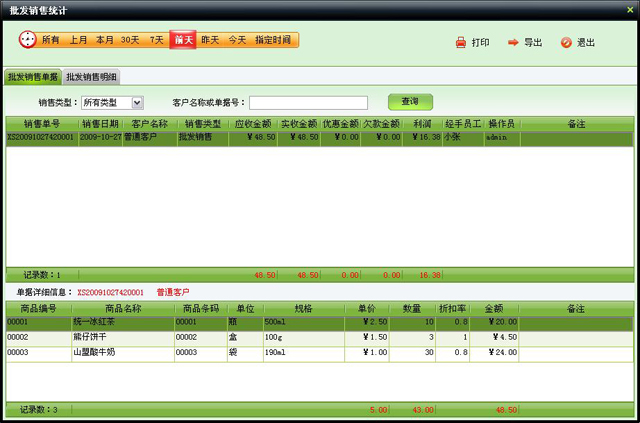Click the printer icon for 打印
The width and height of the screenshot is (640, 423).
(x=461, y=43)
